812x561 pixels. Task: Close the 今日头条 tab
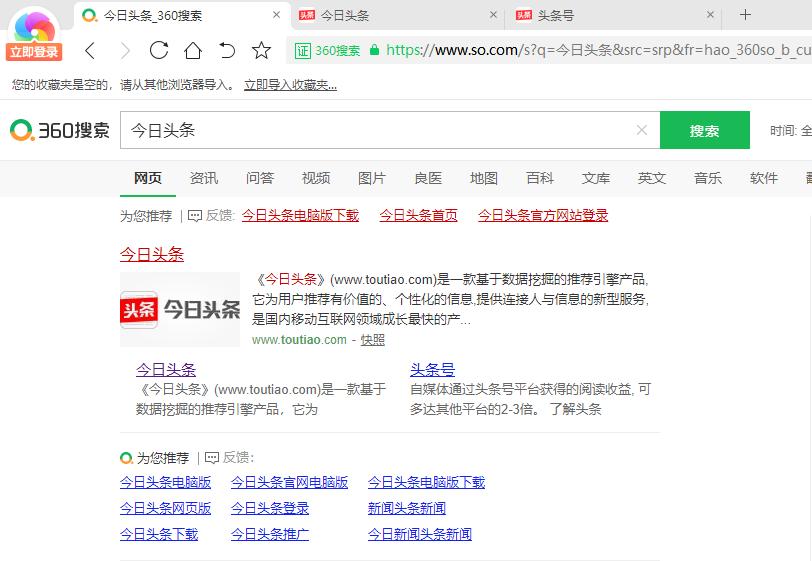point(494,15)
